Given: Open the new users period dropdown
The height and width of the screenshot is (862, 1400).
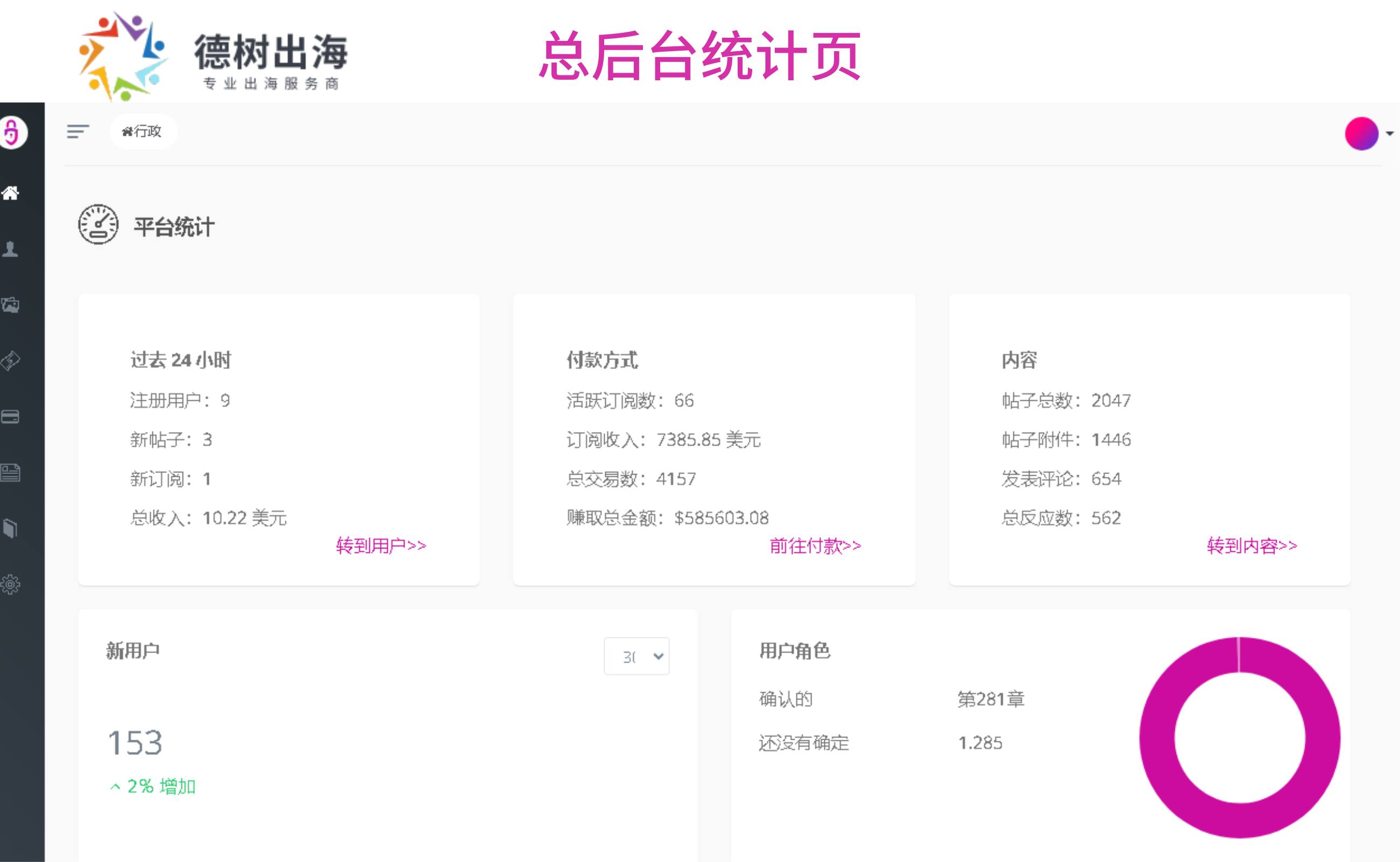Looking at the screenshot, I should pyautogui.click(x=636, y=656).
